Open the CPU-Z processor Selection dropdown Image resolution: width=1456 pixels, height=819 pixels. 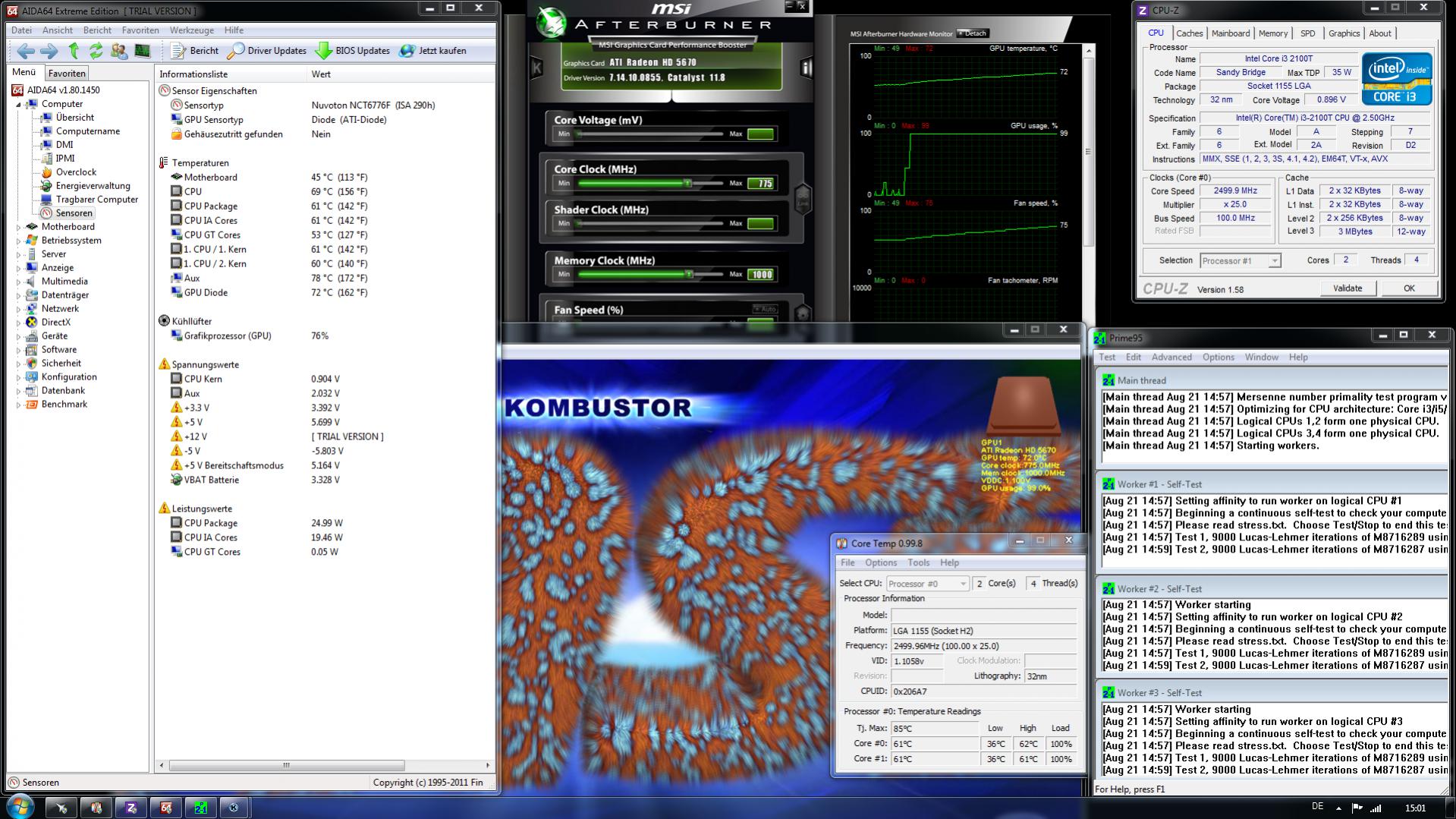(1240, 261)
